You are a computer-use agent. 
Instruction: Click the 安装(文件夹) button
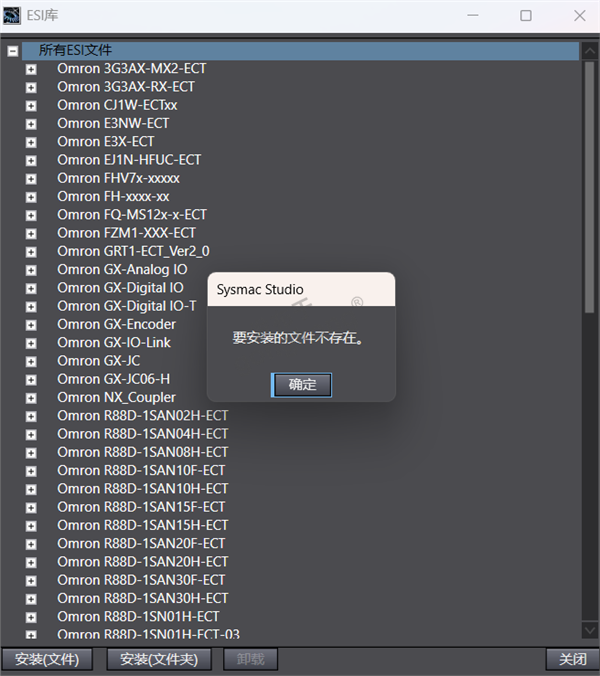click(x=159, y=659)
